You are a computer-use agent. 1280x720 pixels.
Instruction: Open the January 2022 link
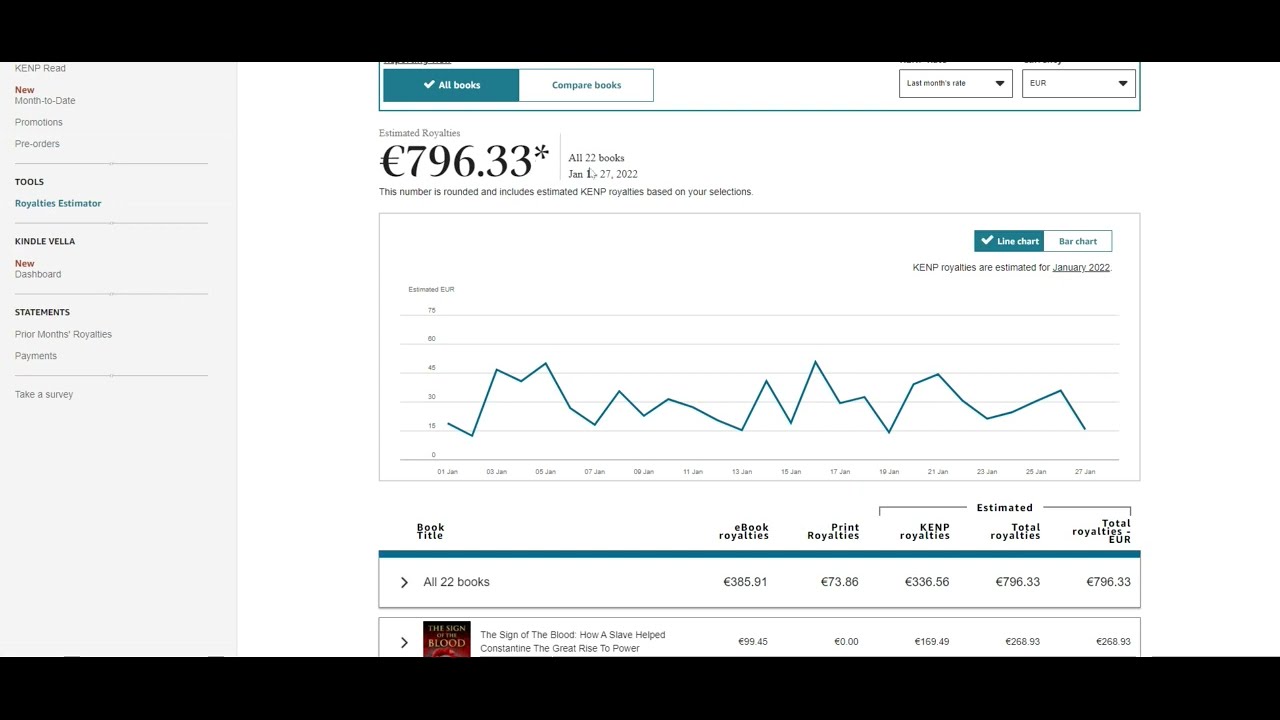(1081, 267)
